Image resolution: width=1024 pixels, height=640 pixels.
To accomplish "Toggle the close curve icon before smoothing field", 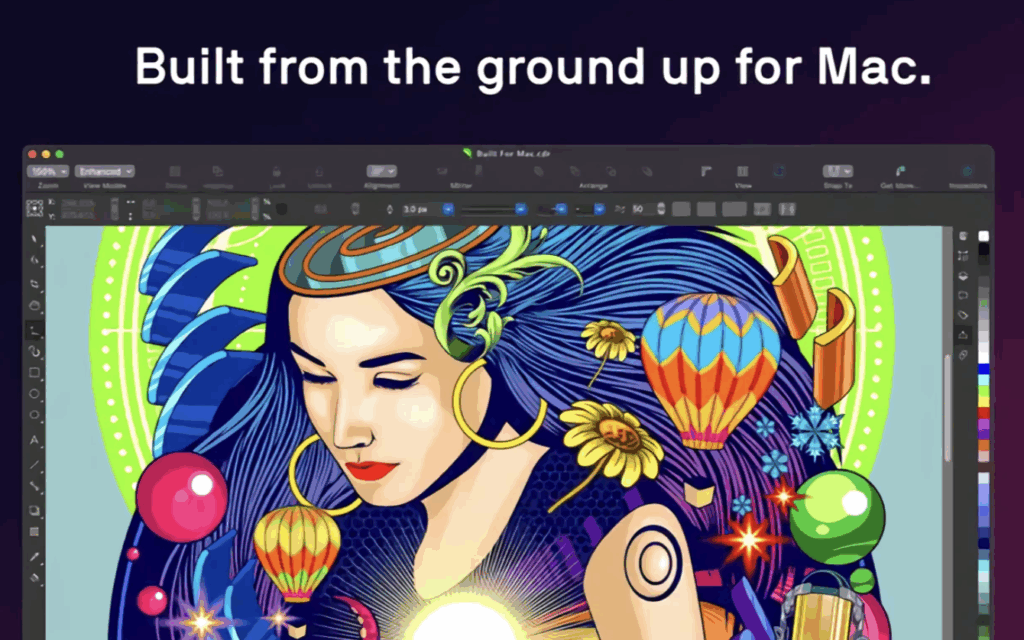I will tap(619, 209).
